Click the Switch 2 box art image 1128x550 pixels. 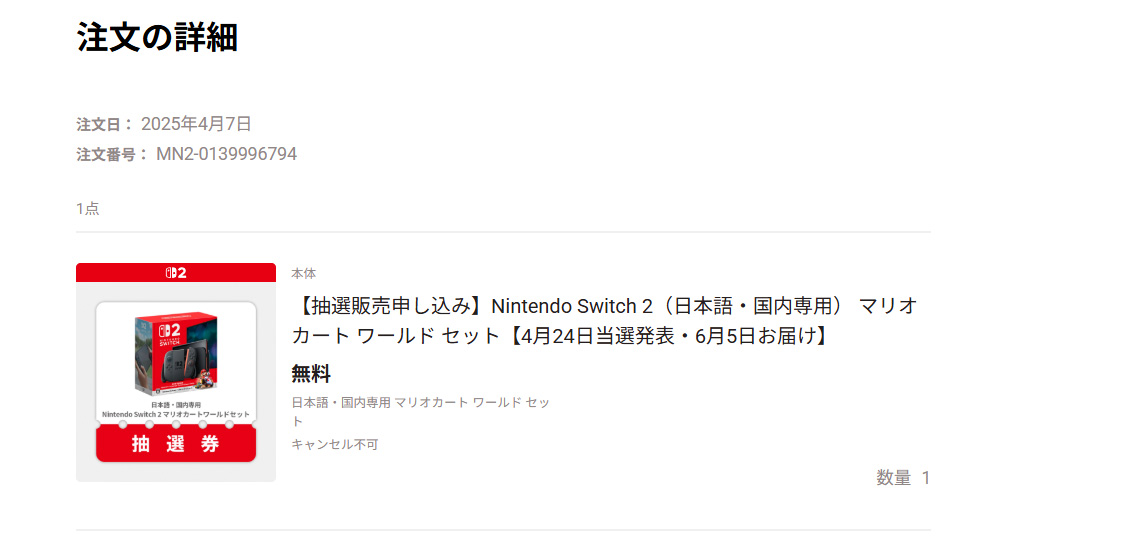[x=176, y=355]
